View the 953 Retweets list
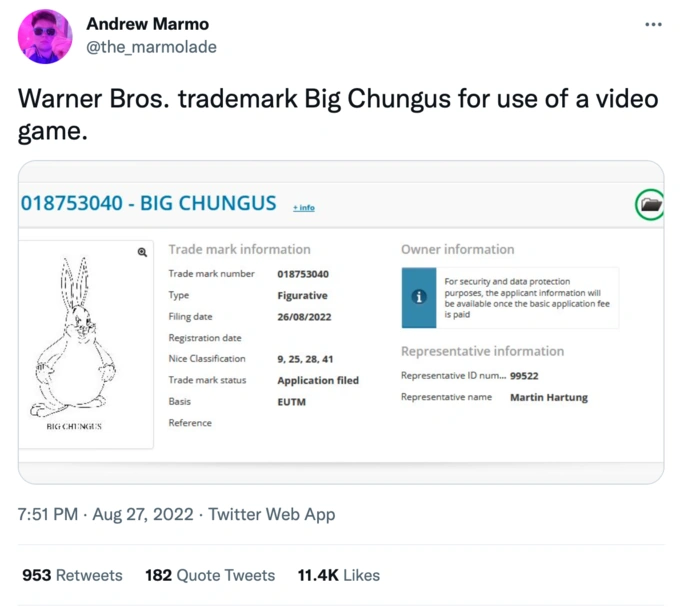The image size is (680, 607). (x=72, y=575)
